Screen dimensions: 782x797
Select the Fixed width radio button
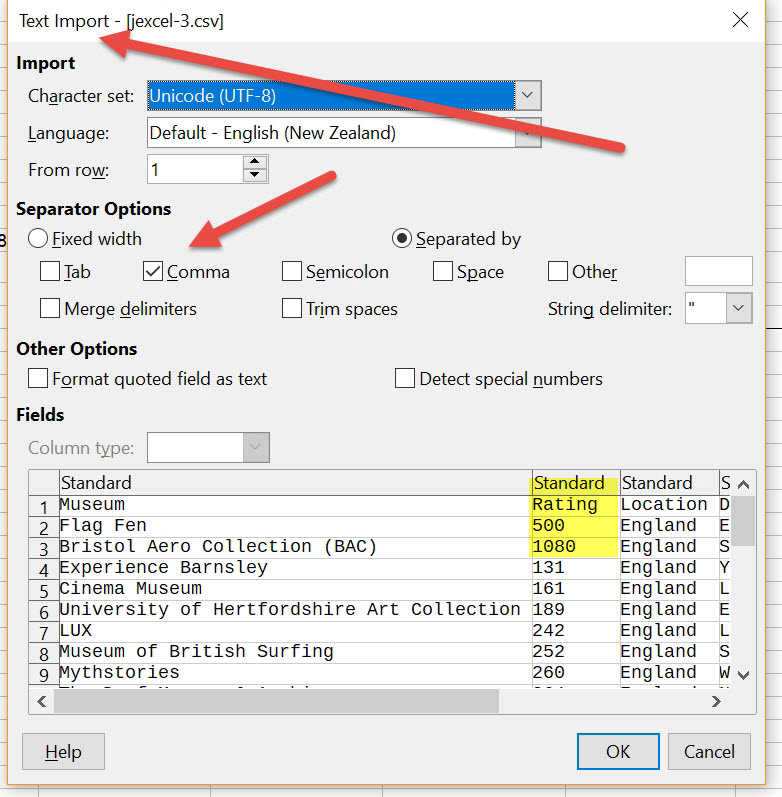[38, 239]
